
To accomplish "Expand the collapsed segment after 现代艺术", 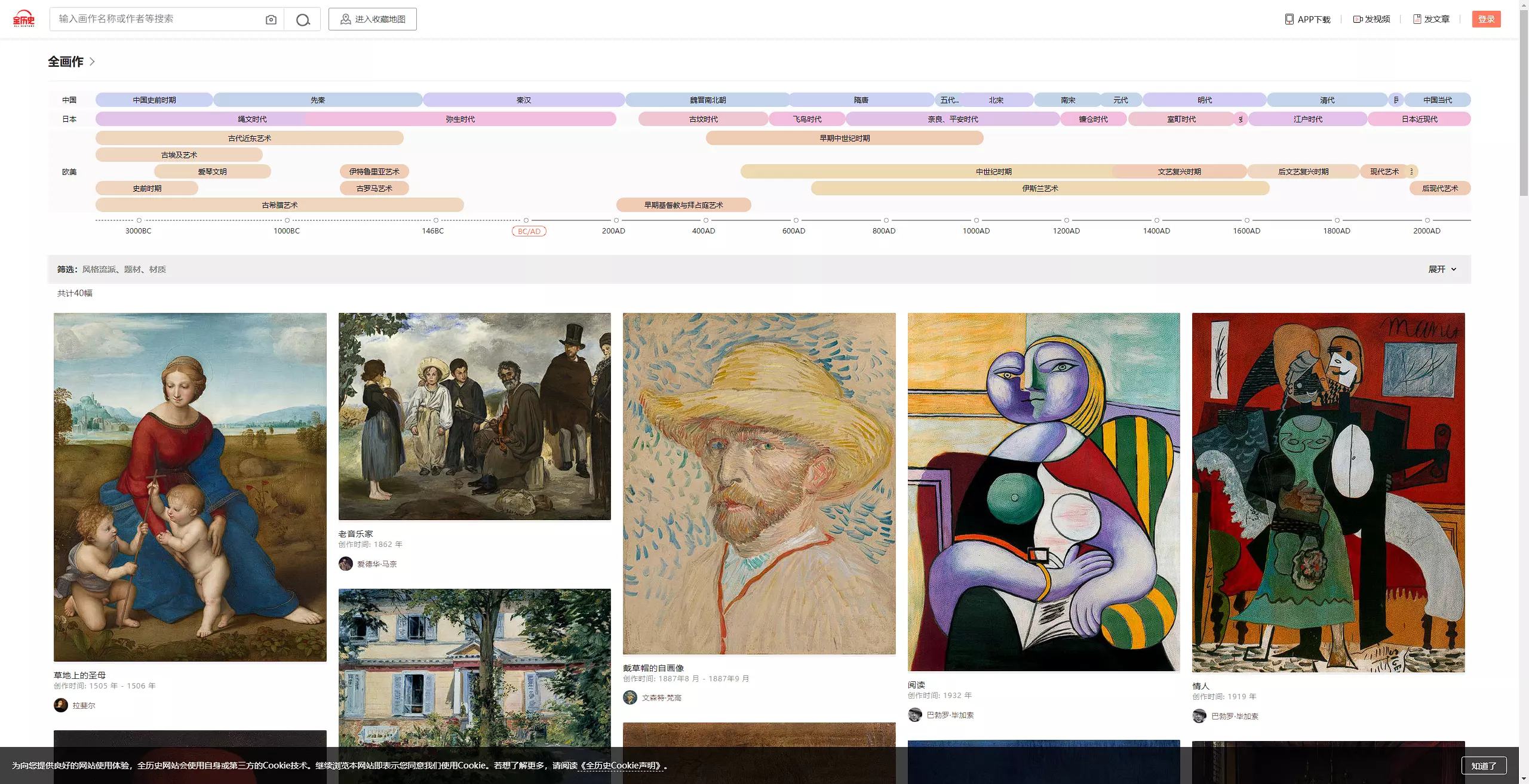I will coord(1411,172).
